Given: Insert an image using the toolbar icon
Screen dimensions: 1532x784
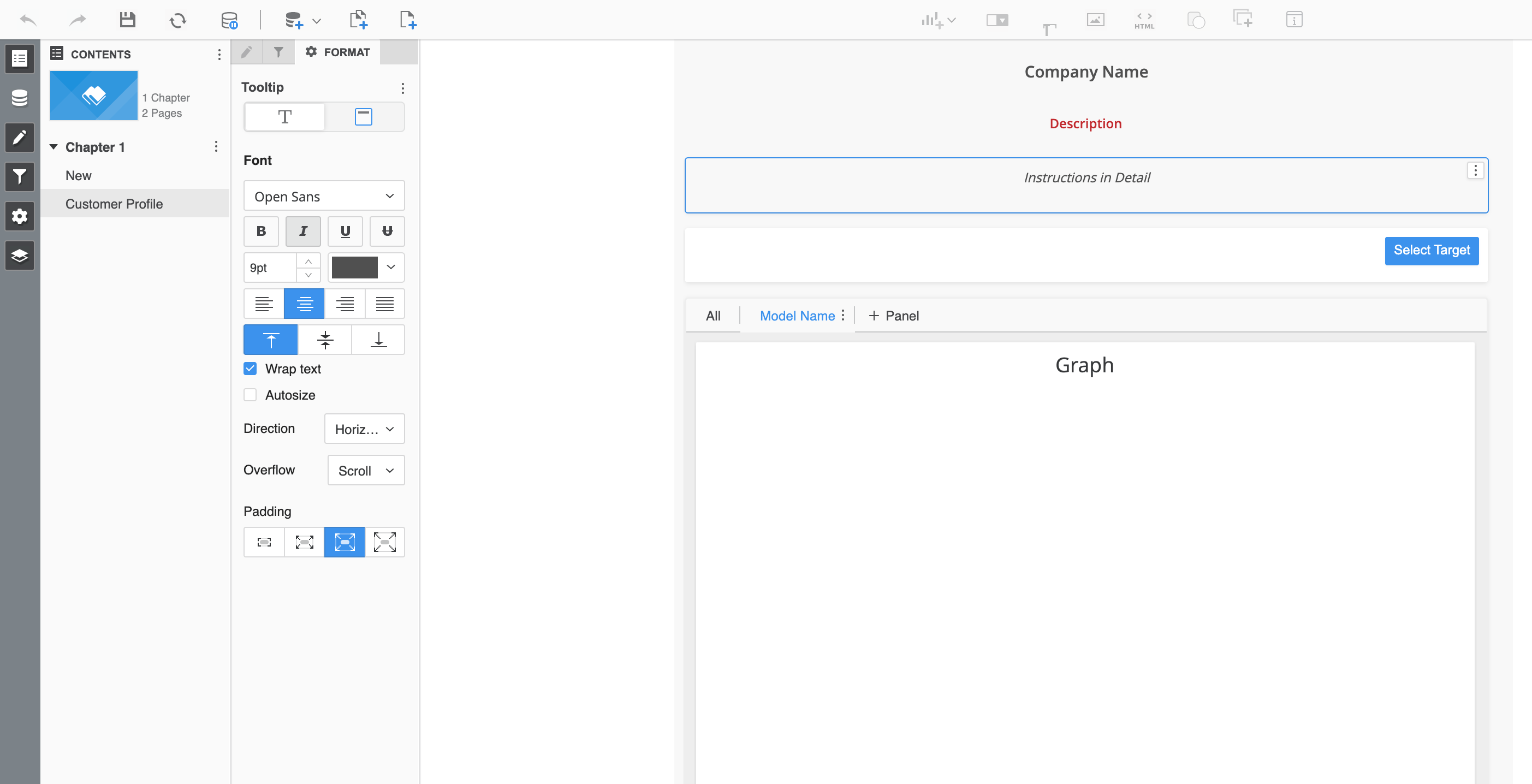Looking at the screenshot, I should pyautogui.click(x=1095, y=20).
